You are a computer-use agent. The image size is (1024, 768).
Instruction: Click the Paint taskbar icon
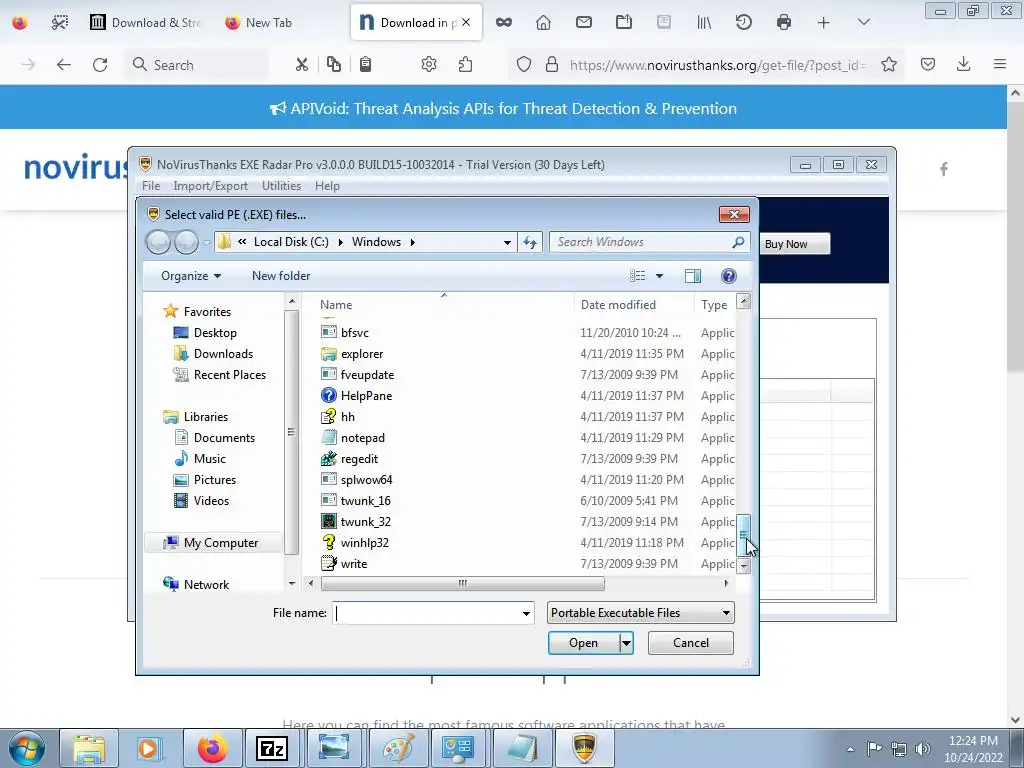coord(398,748)
